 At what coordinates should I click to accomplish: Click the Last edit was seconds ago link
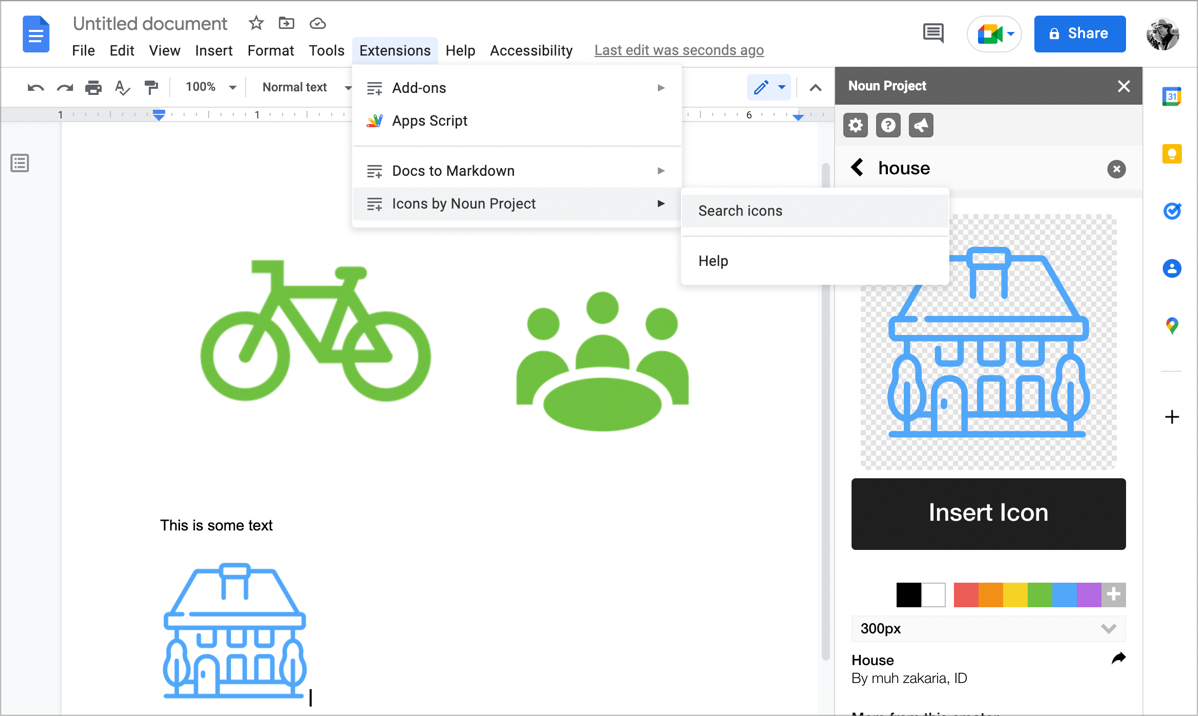point(679,50)
